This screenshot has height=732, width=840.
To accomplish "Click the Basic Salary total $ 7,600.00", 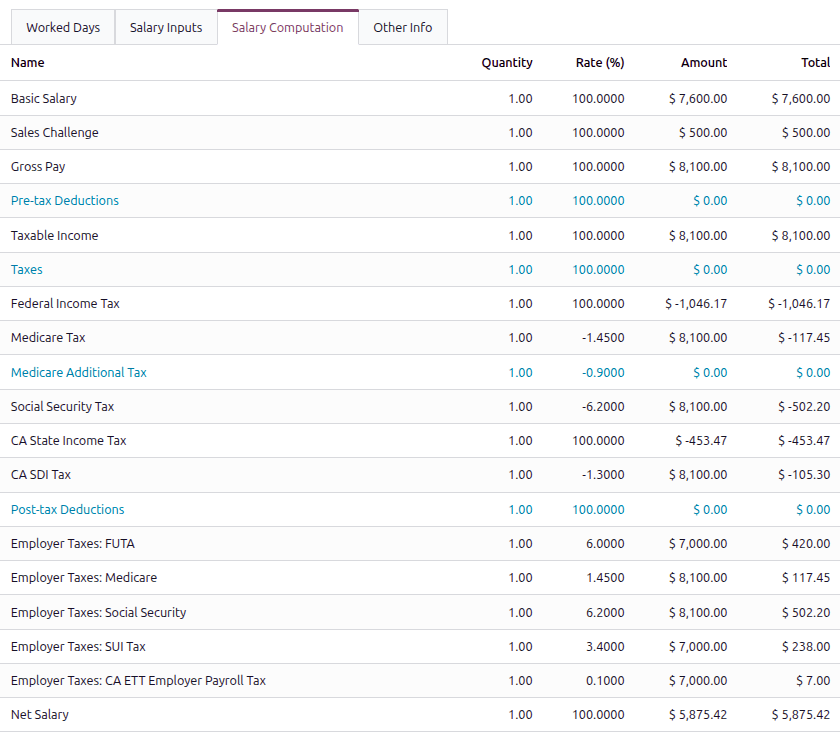I will coord(801,99).
